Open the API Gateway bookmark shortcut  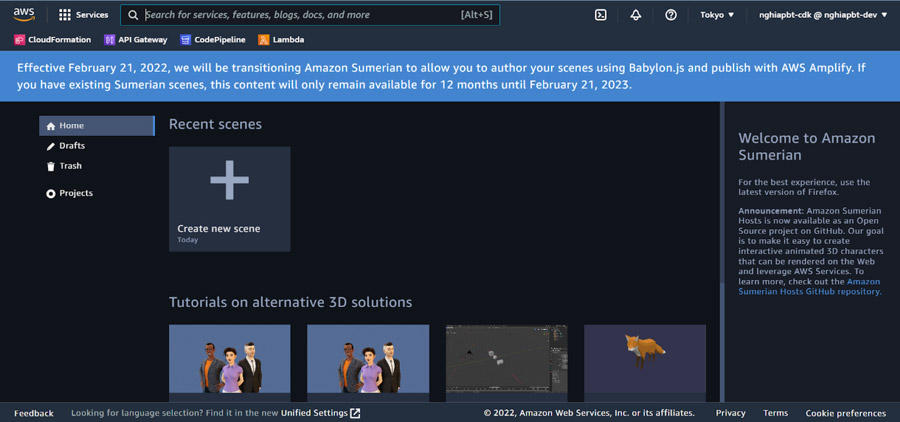136,40
